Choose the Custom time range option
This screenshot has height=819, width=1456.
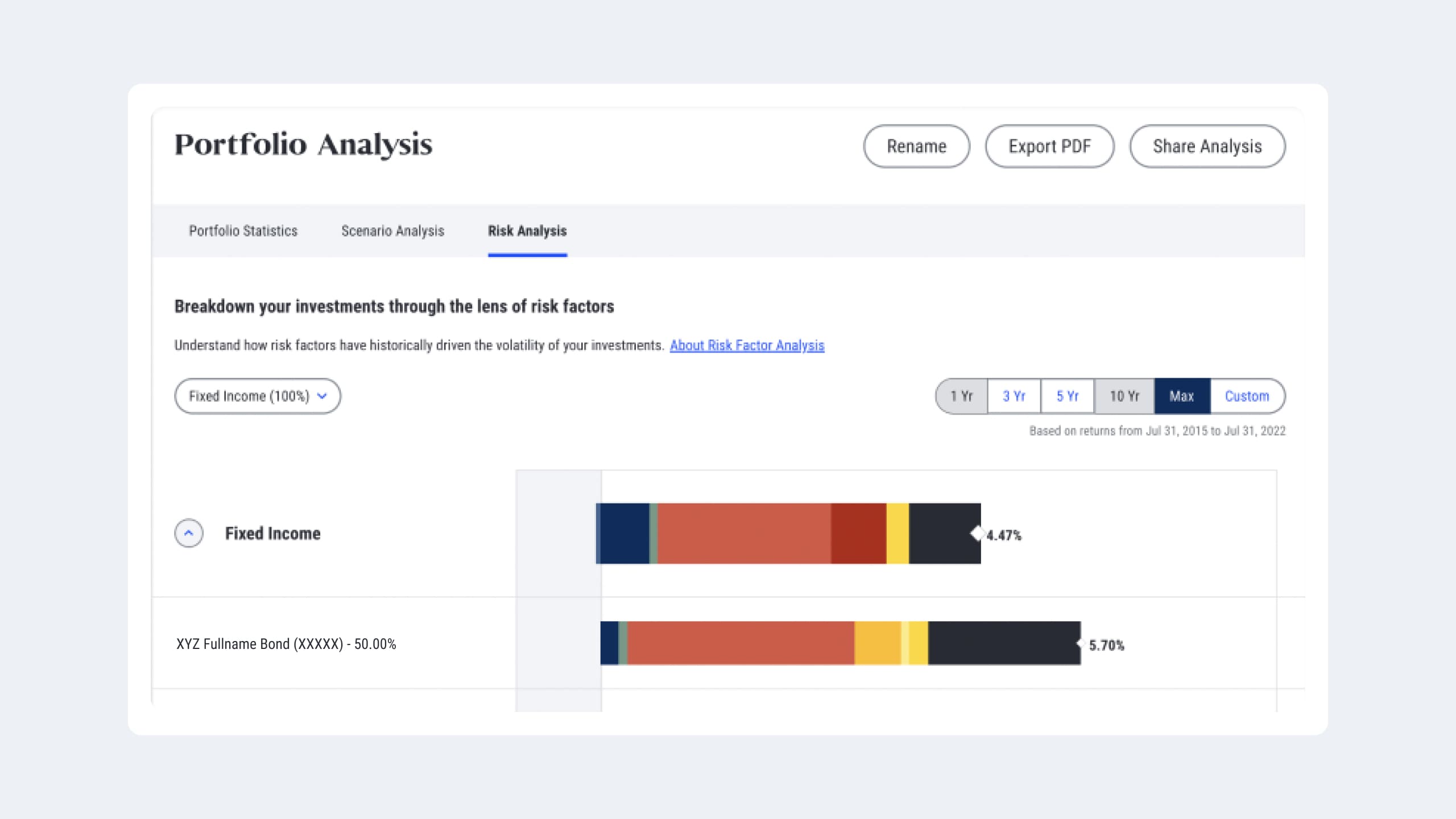1247,396
